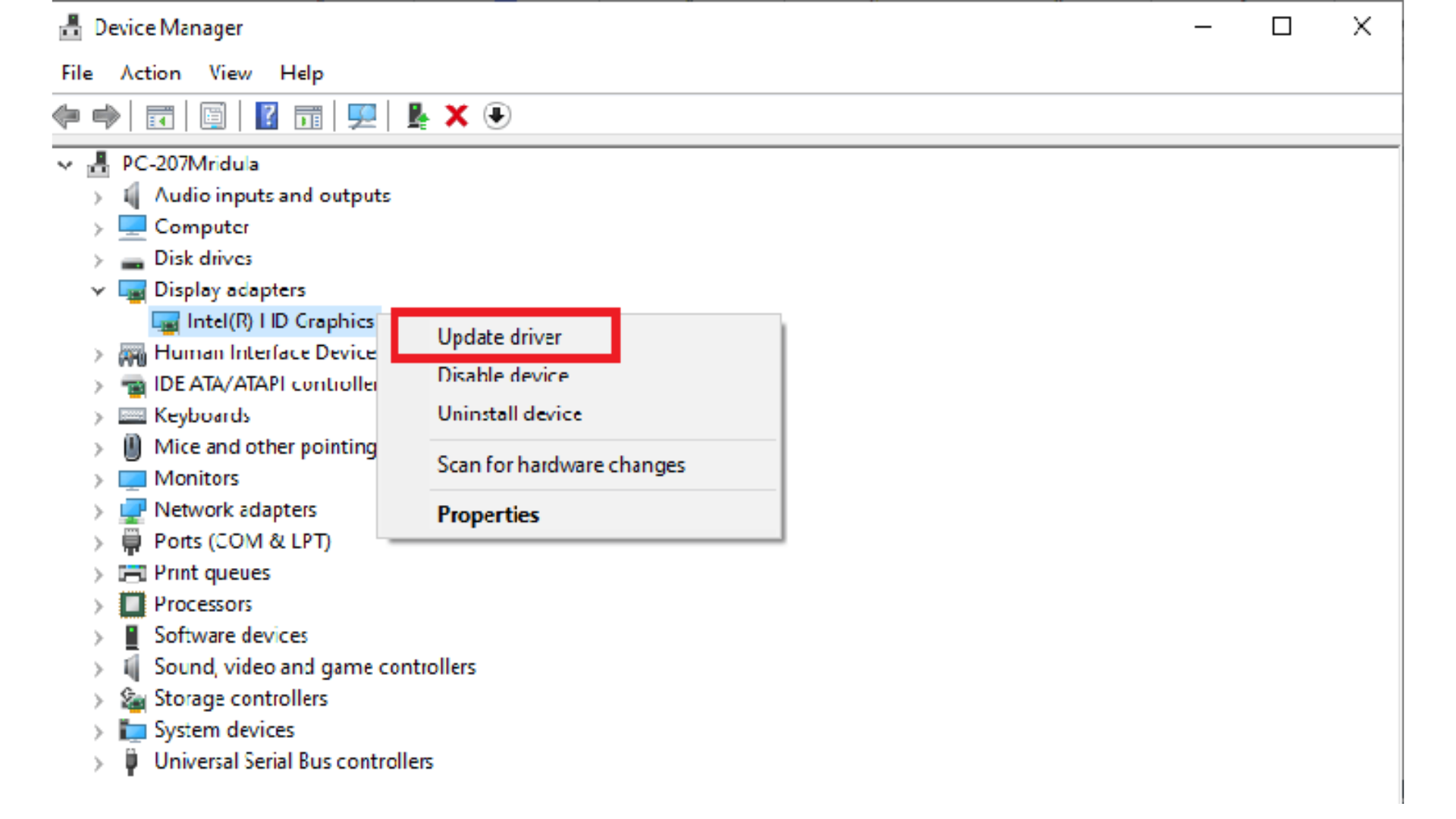Expand the Network adapters category

pyautogui.click(x=98, y=511)
